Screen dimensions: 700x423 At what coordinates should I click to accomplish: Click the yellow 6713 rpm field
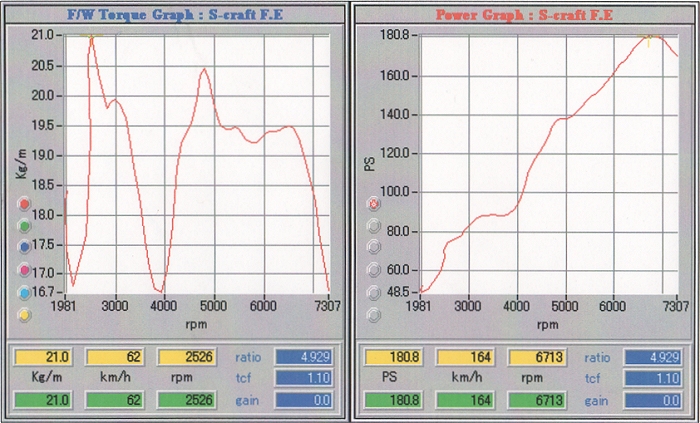point(537,357)
